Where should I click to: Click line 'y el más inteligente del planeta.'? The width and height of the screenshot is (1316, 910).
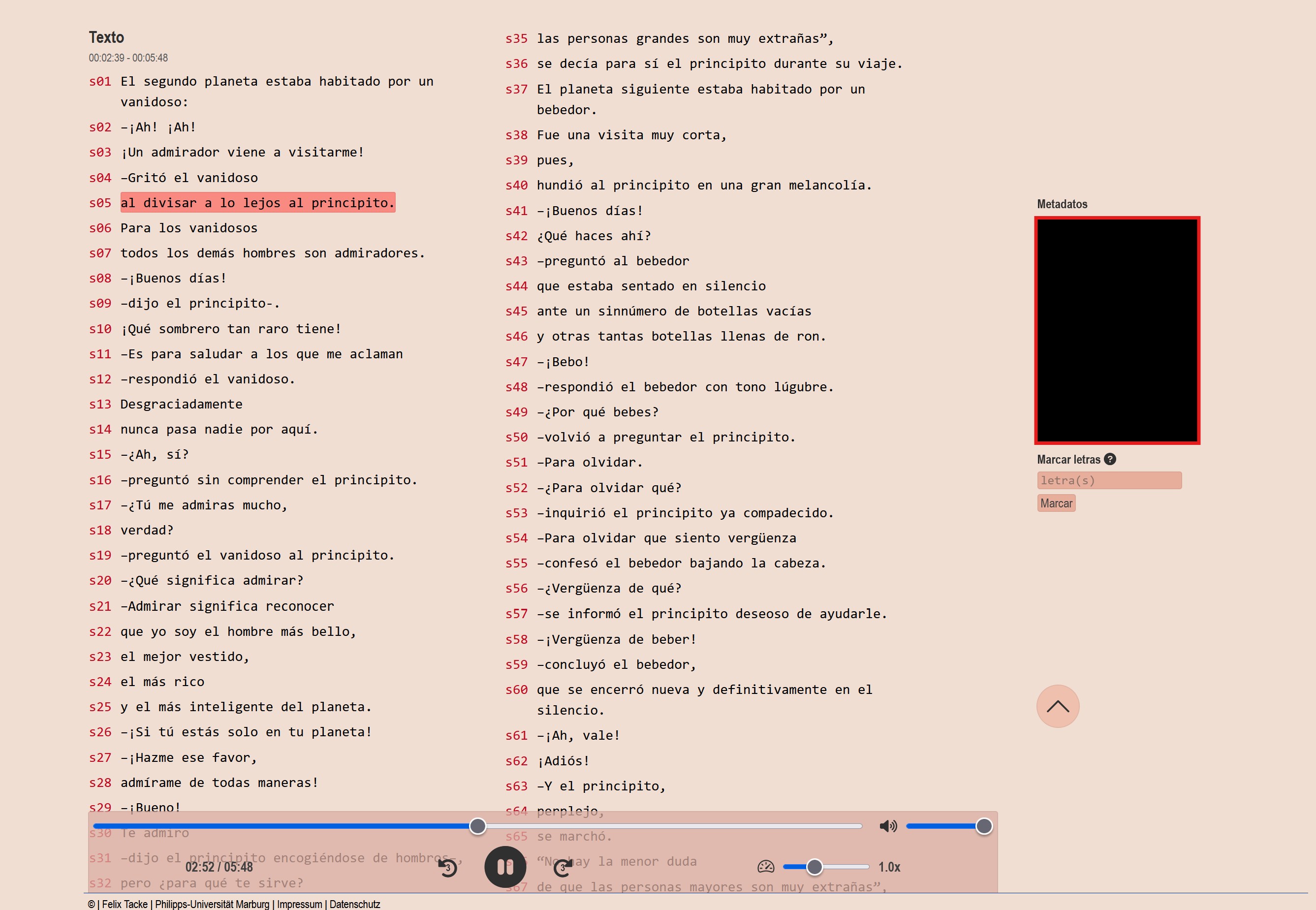tap(247, 706)
